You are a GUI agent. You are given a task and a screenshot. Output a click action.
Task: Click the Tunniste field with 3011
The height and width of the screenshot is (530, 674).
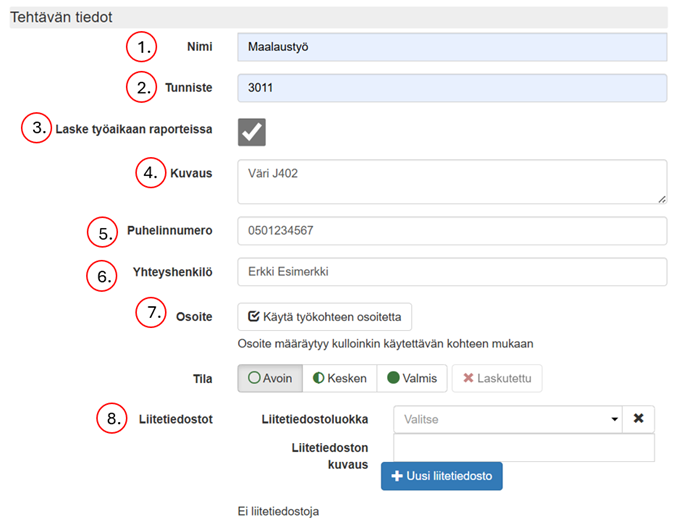(451, 88)
